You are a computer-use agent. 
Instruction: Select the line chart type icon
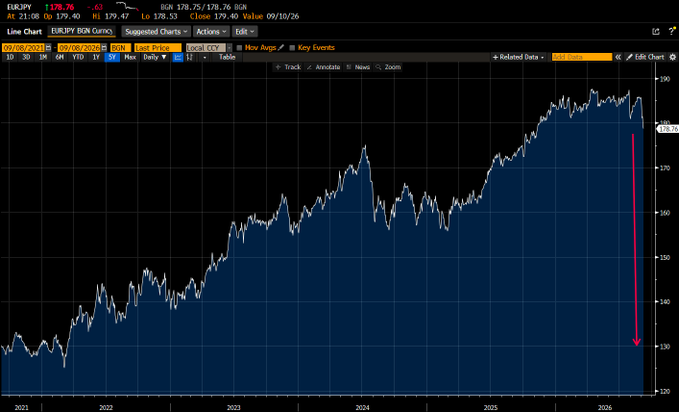178,57
